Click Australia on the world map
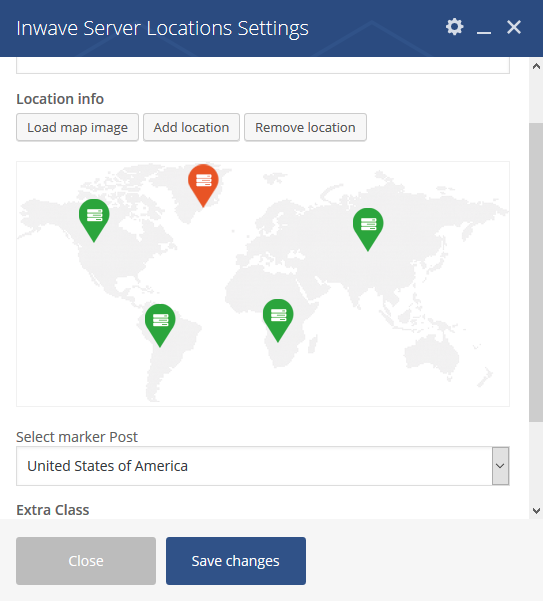The width and height of the screenshot is (543, 601). click(433, 355)
